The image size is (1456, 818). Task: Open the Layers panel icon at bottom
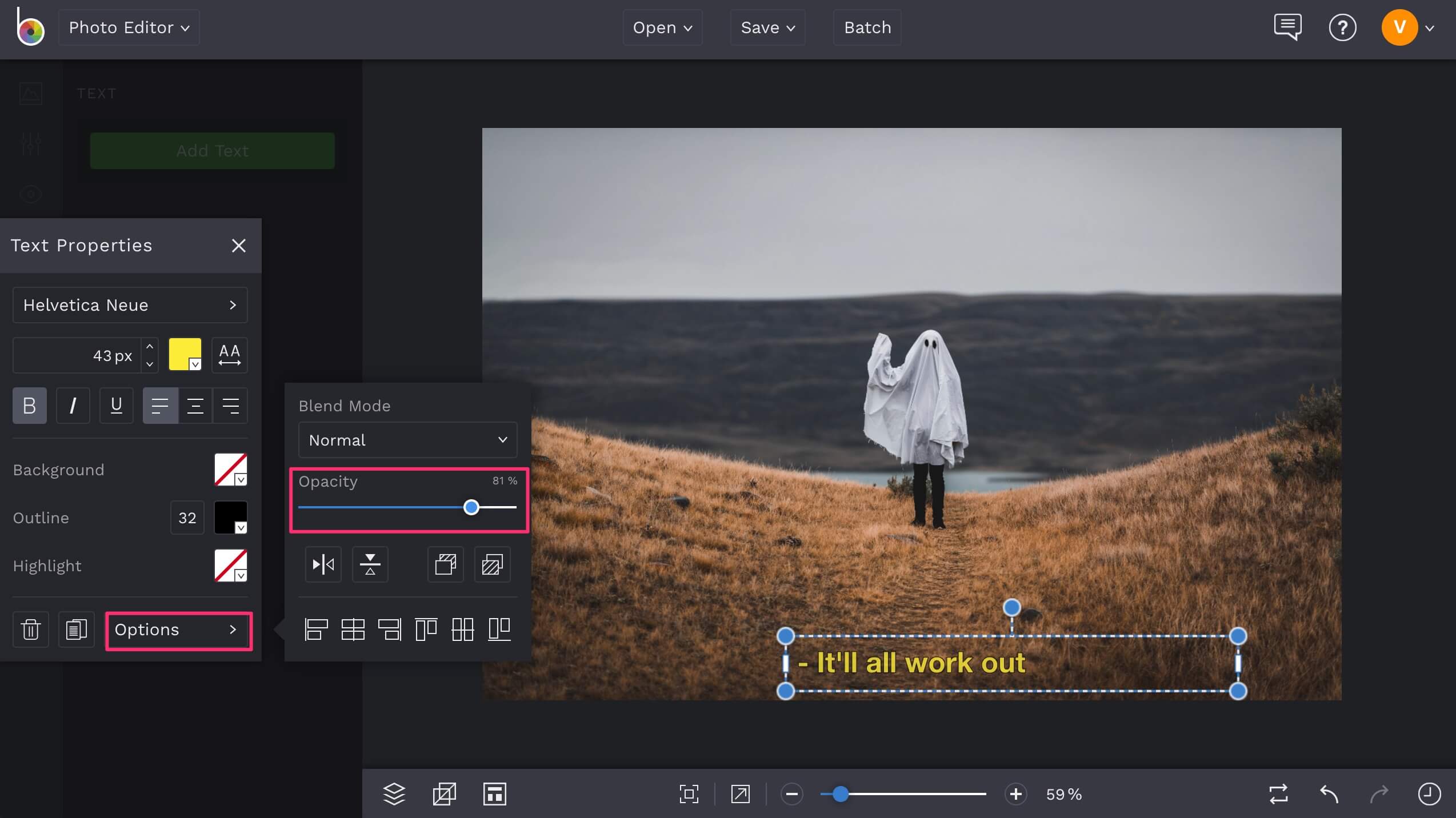click(394, 794)
